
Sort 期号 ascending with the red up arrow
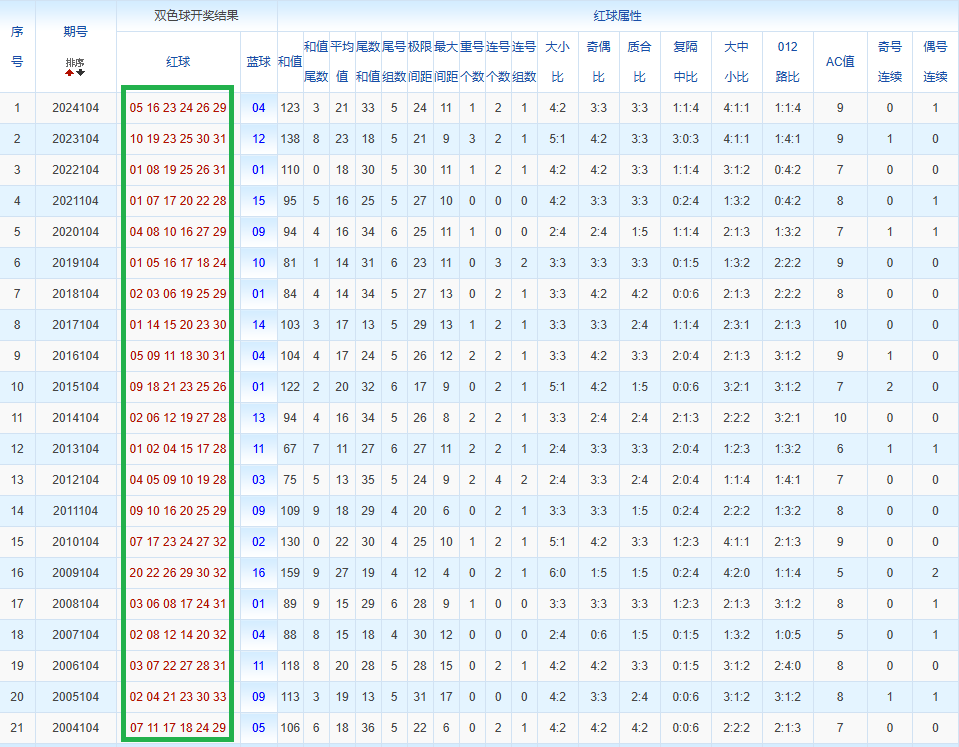pyautogui.click(x=69, y=73)
